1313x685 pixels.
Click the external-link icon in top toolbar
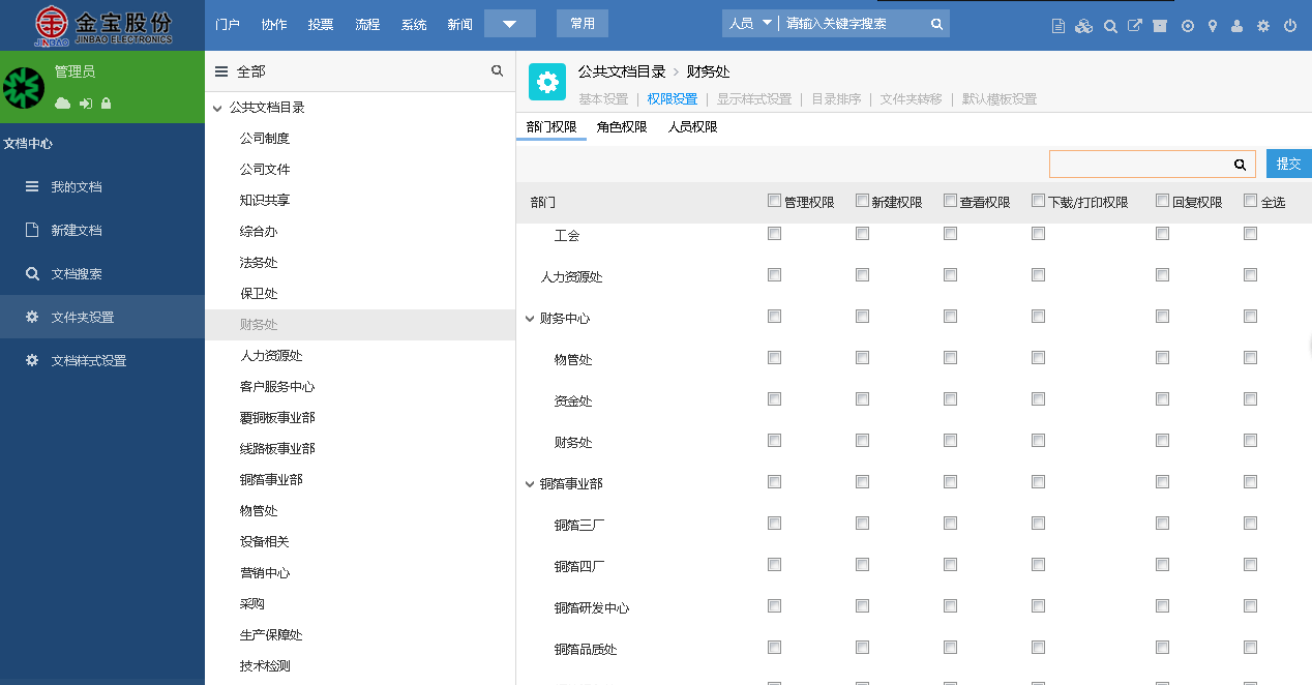pyautogui.click(x=1135, y=26)
